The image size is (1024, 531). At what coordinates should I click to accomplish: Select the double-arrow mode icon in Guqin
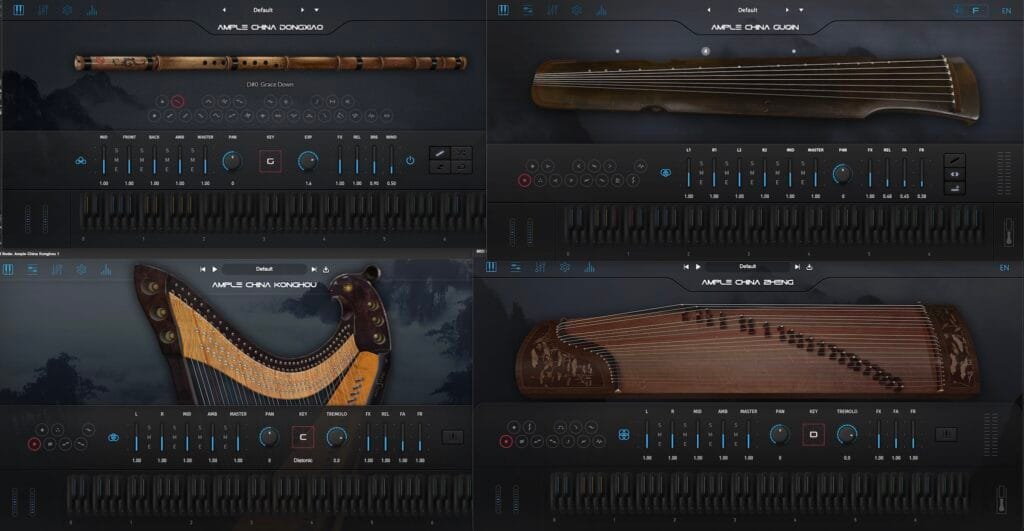click(955, 174)
